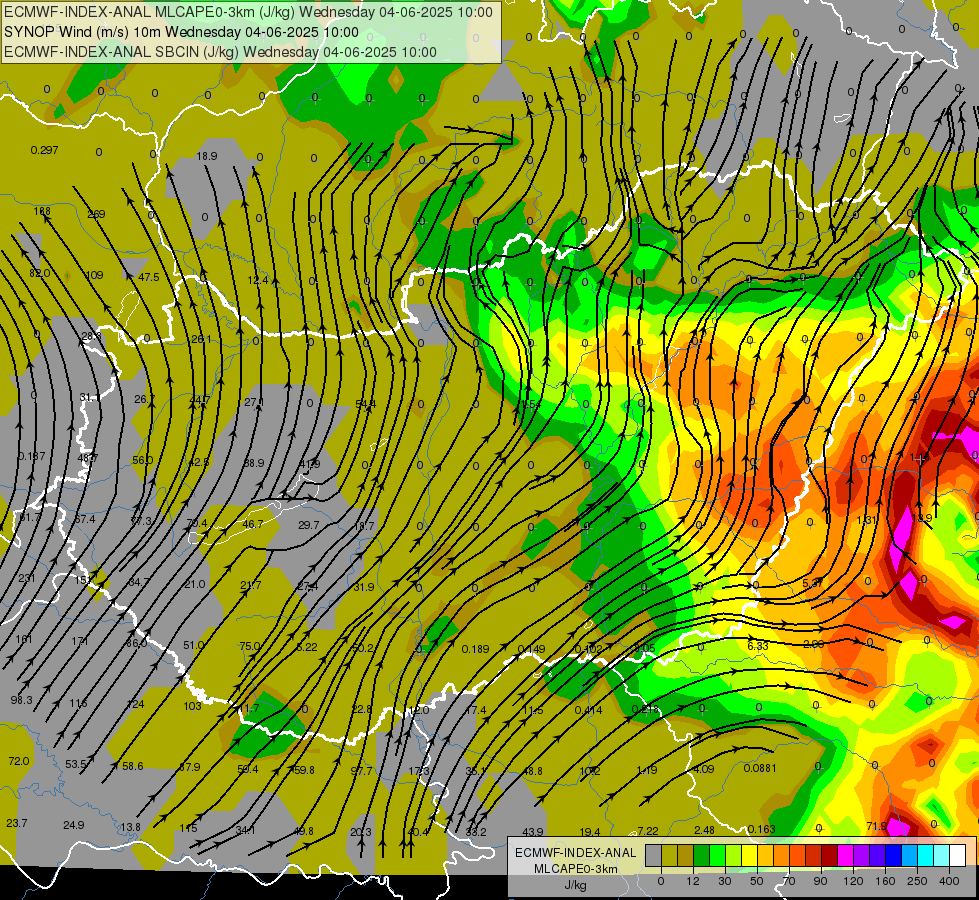Screen dimensions: 979x900
Task: Click the legend scale label 90
Action: (821, 881)
